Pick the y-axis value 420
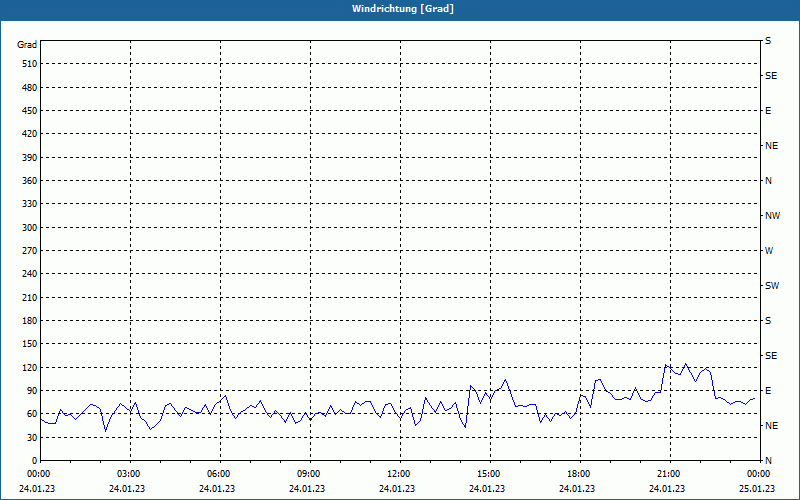 click(30, 134)
